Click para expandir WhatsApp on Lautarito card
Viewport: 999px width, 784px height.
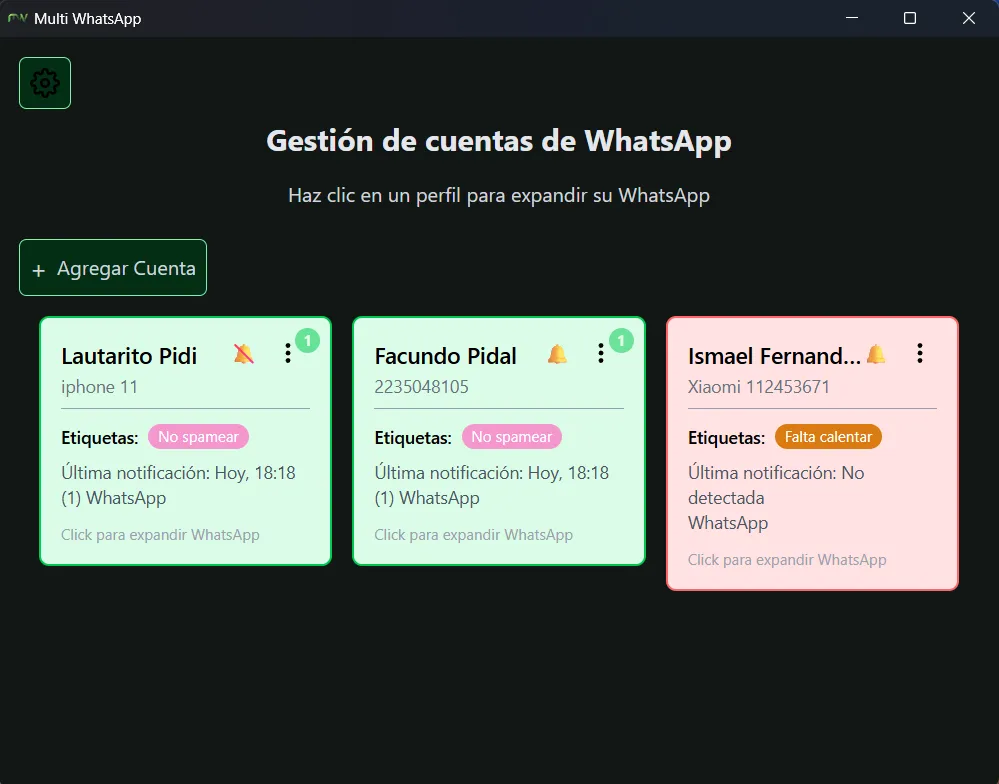[160, 535]
